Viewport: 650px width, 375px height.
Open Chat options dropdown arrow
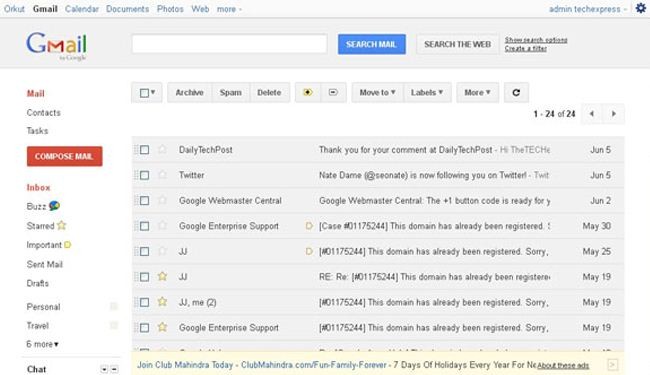(104, 369)
